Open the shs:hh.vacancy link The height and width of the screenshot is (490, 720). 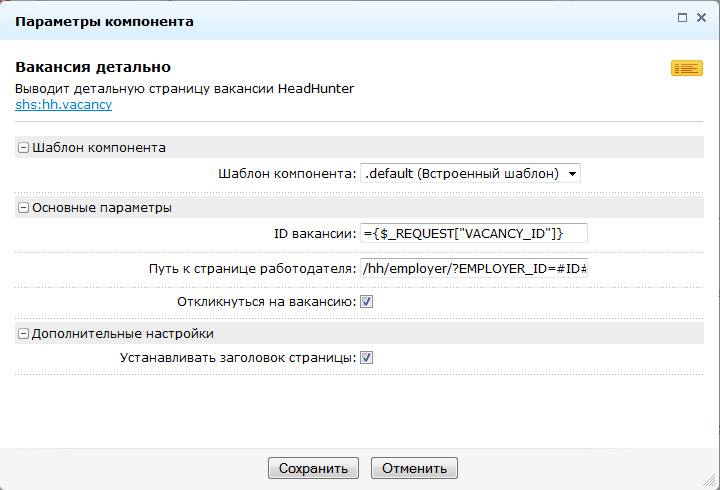(56, 104)
